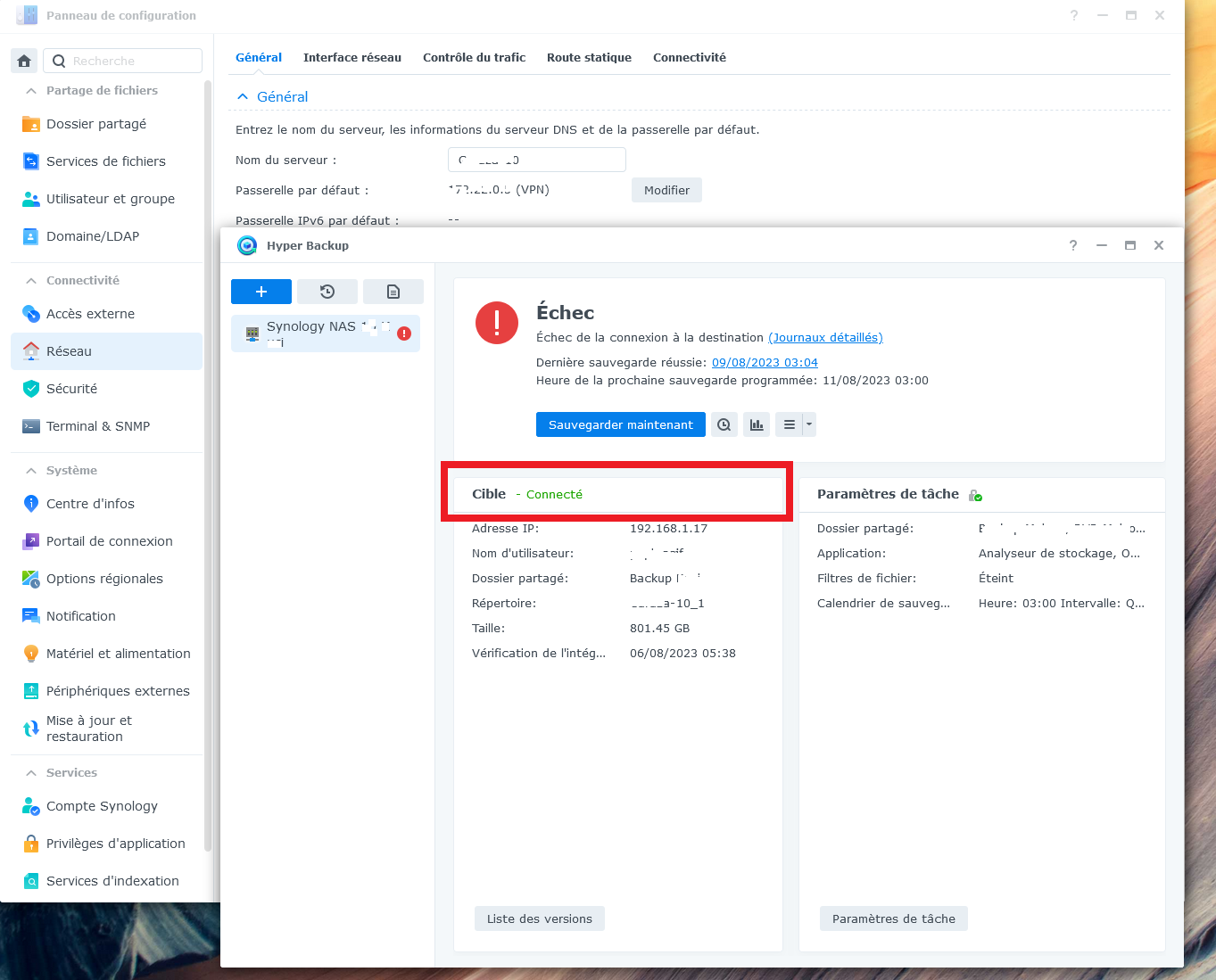This screenshot has height=980, width=1216.
Task: Open the Journaux détaillés link
Action: (x=825, y=337)
